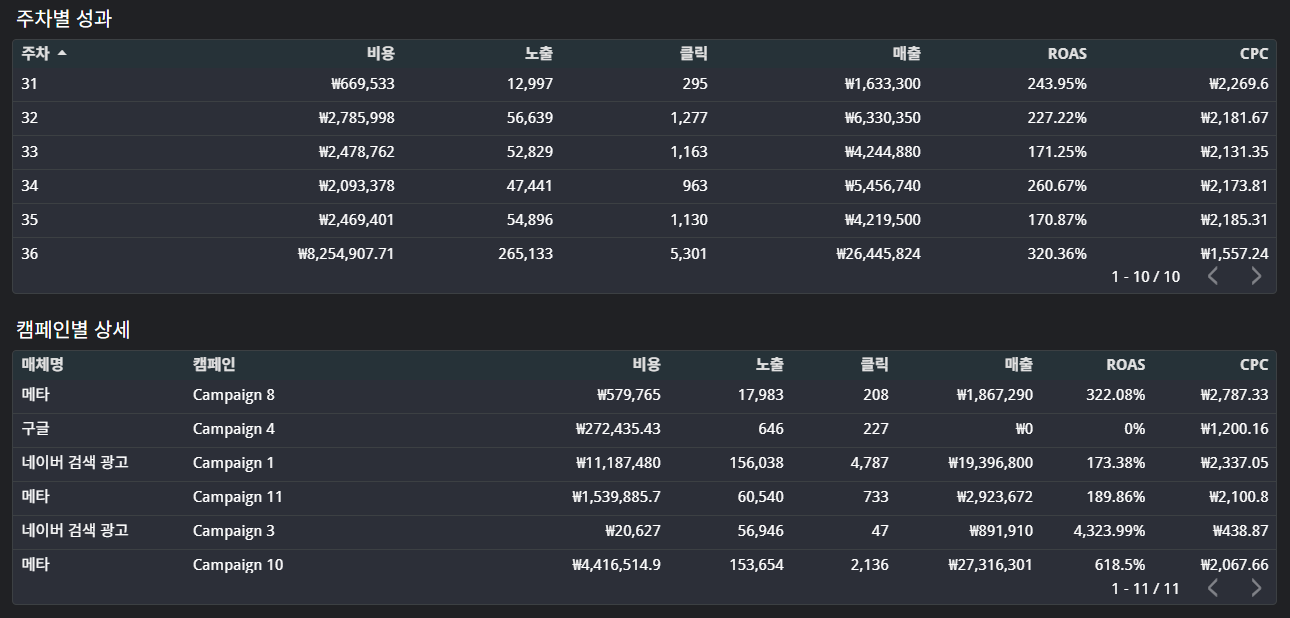1290x618 pixels.
Task: Sort weekly table by 비용 column
Action: click(380, 54)
